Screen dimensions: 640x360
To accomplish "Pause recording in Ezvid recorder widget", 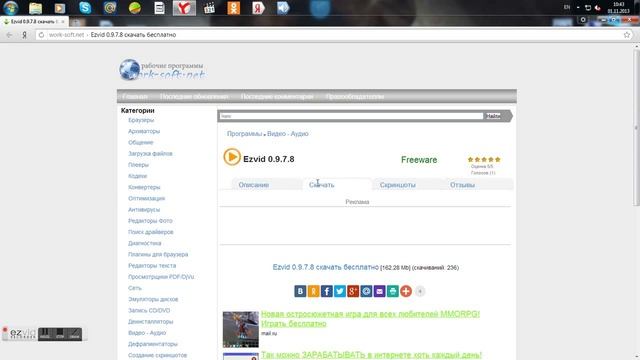I will (x=44, y=334).
